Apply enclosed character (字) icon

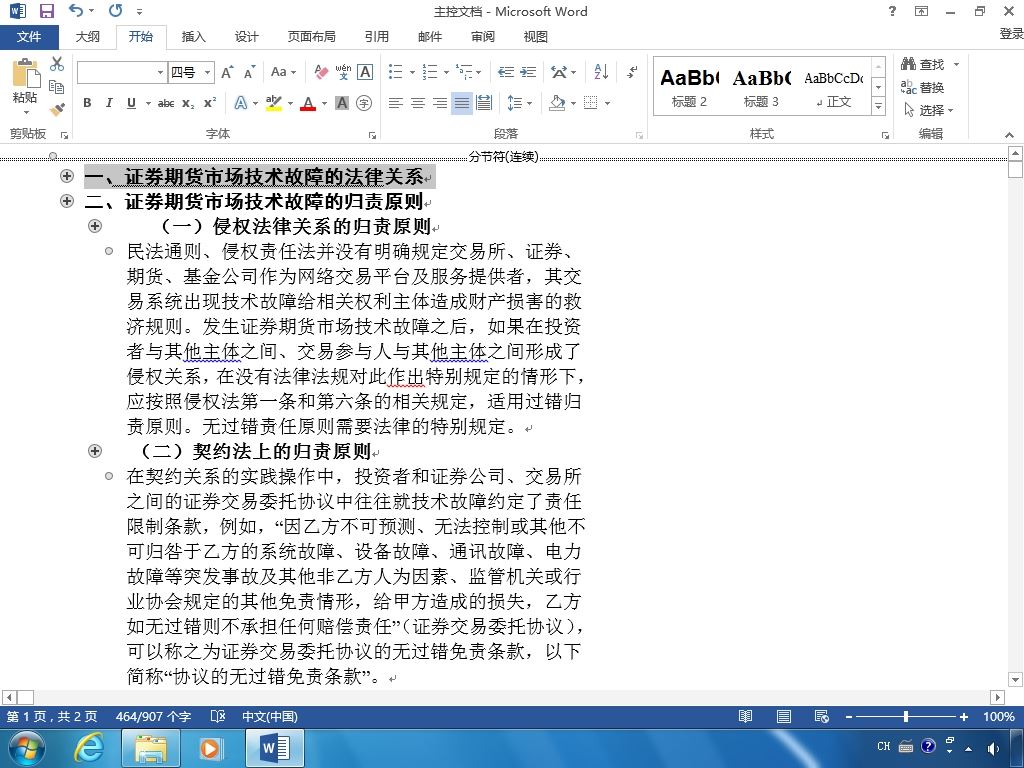[x=364, y=103]
